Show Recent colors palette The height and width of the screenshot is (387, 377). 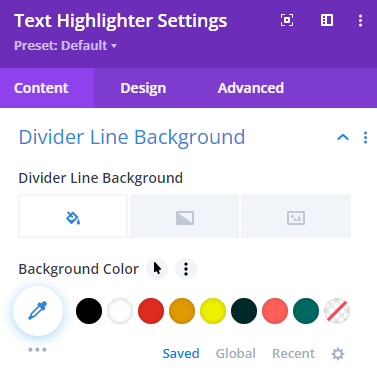(x=293, y=353)
